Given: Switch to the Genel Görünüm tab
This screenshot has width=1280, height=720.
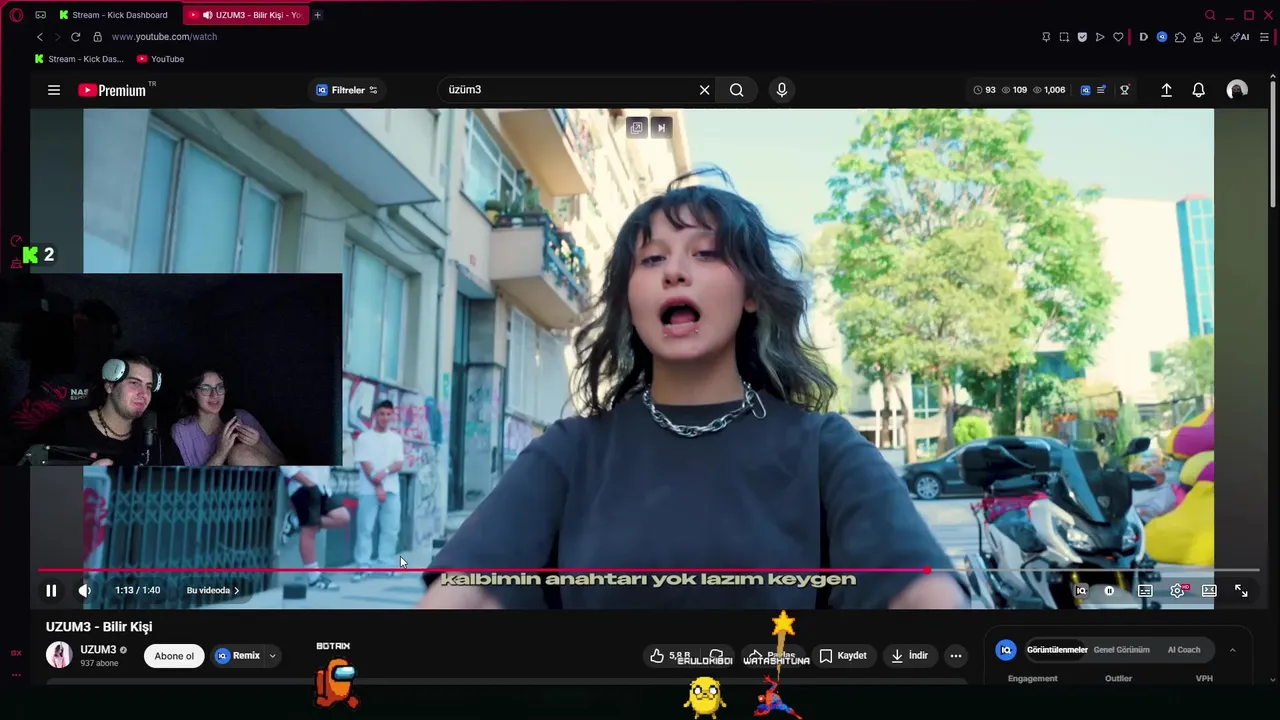Looking at the screenshot, I should click(x=1121, y=650).
